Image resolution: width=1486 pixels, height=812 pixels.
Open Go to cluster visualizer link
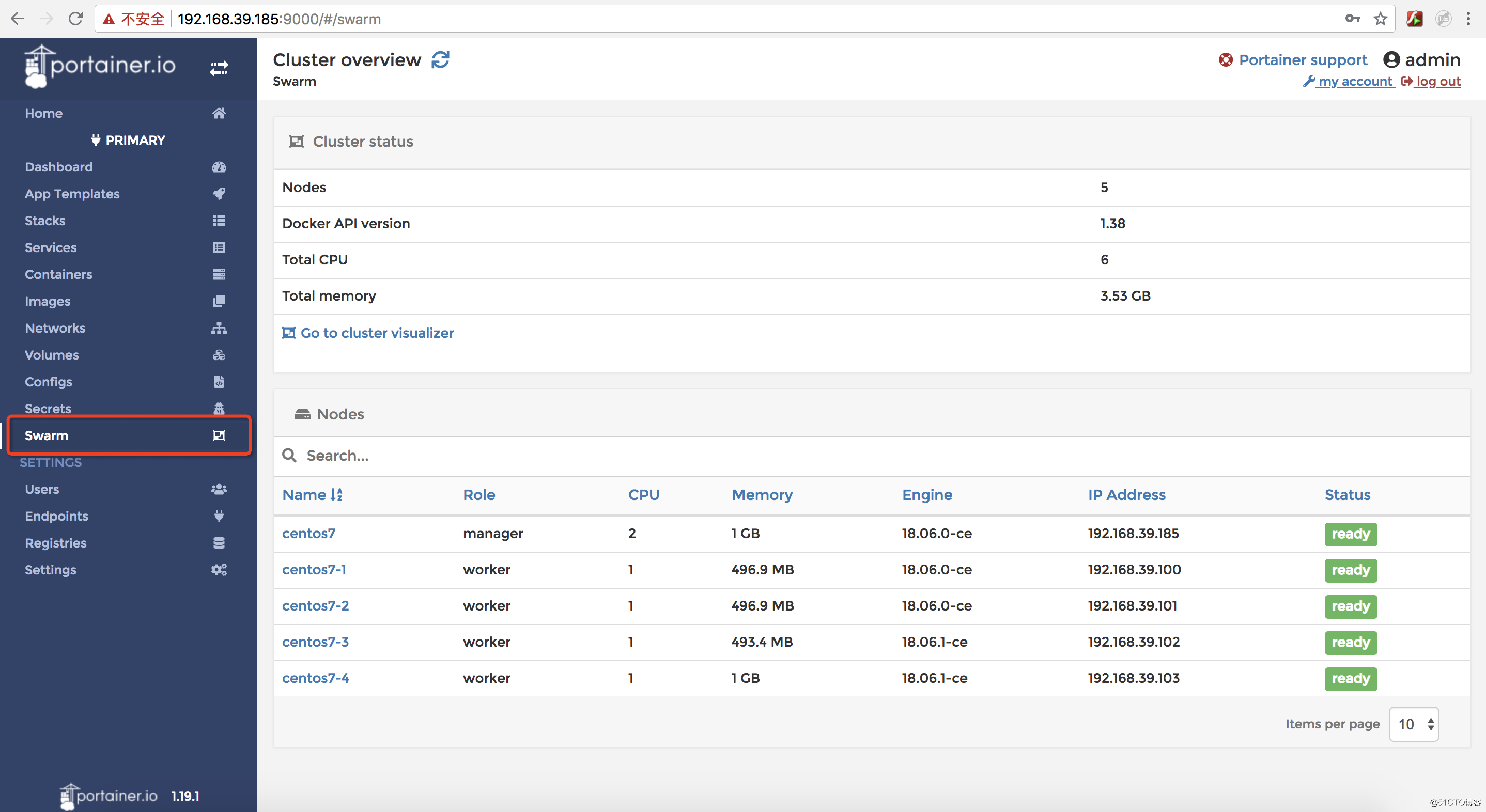[x=368, y=333]
